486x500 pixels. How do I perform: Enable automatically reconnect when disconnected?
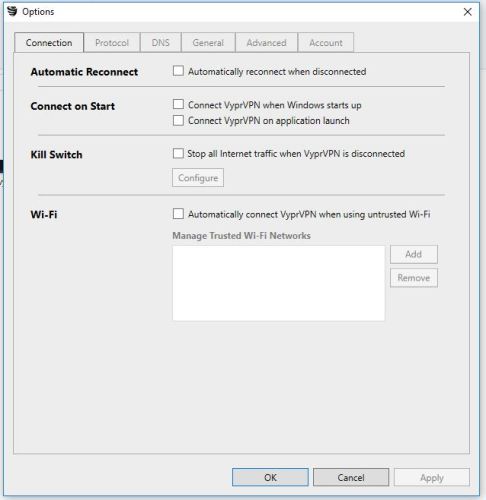pos(178,71)
